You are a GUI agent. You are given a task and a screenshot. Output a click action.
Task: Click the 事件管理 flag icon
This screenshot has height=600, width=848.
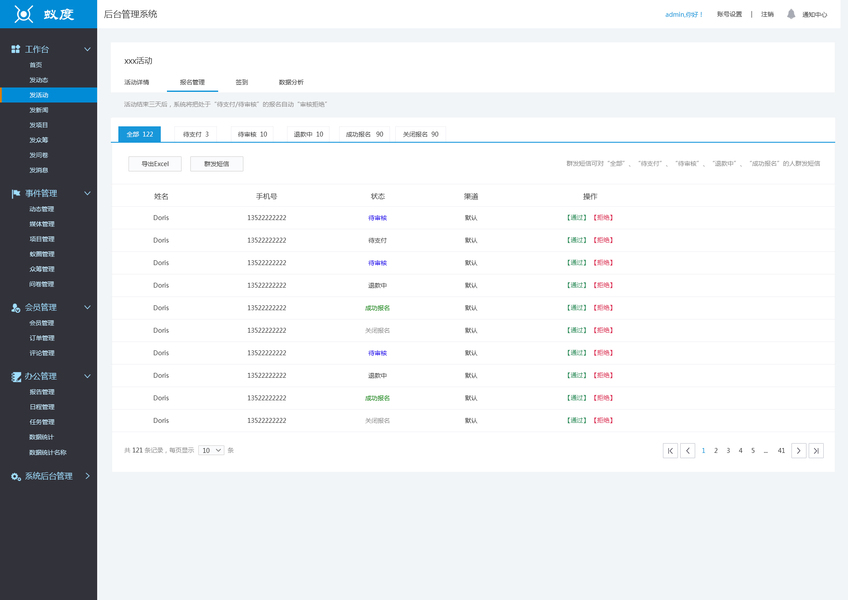[16, 194]
